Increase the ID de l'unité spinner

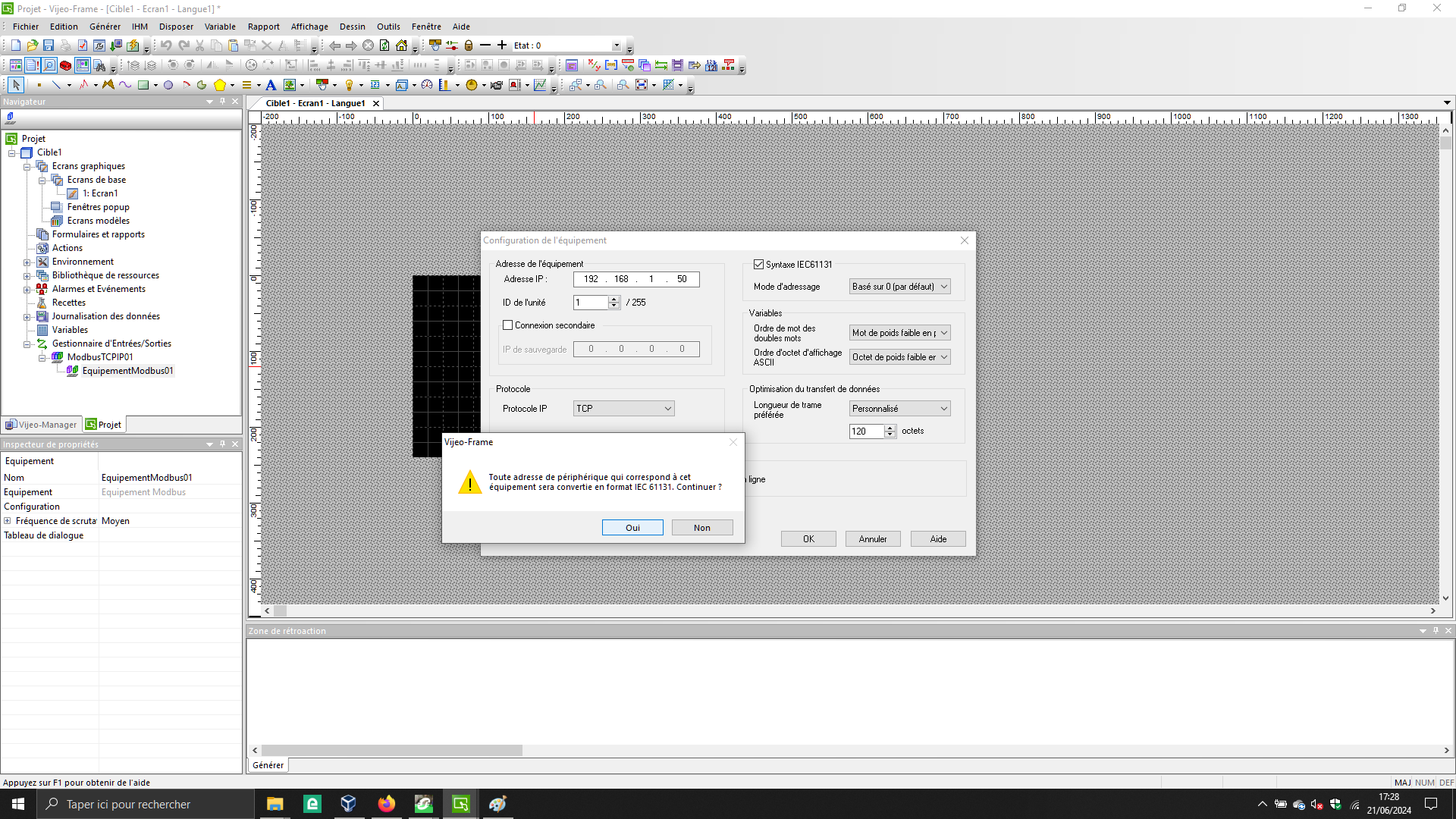614,300
